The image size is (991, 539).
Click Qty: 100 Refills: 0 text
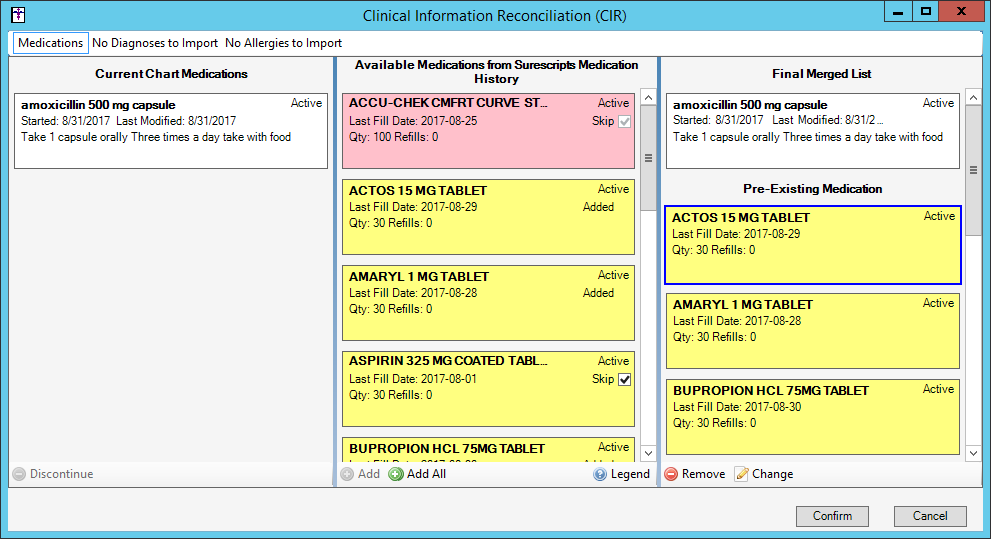pyautogui.click(x=393, y=137)
